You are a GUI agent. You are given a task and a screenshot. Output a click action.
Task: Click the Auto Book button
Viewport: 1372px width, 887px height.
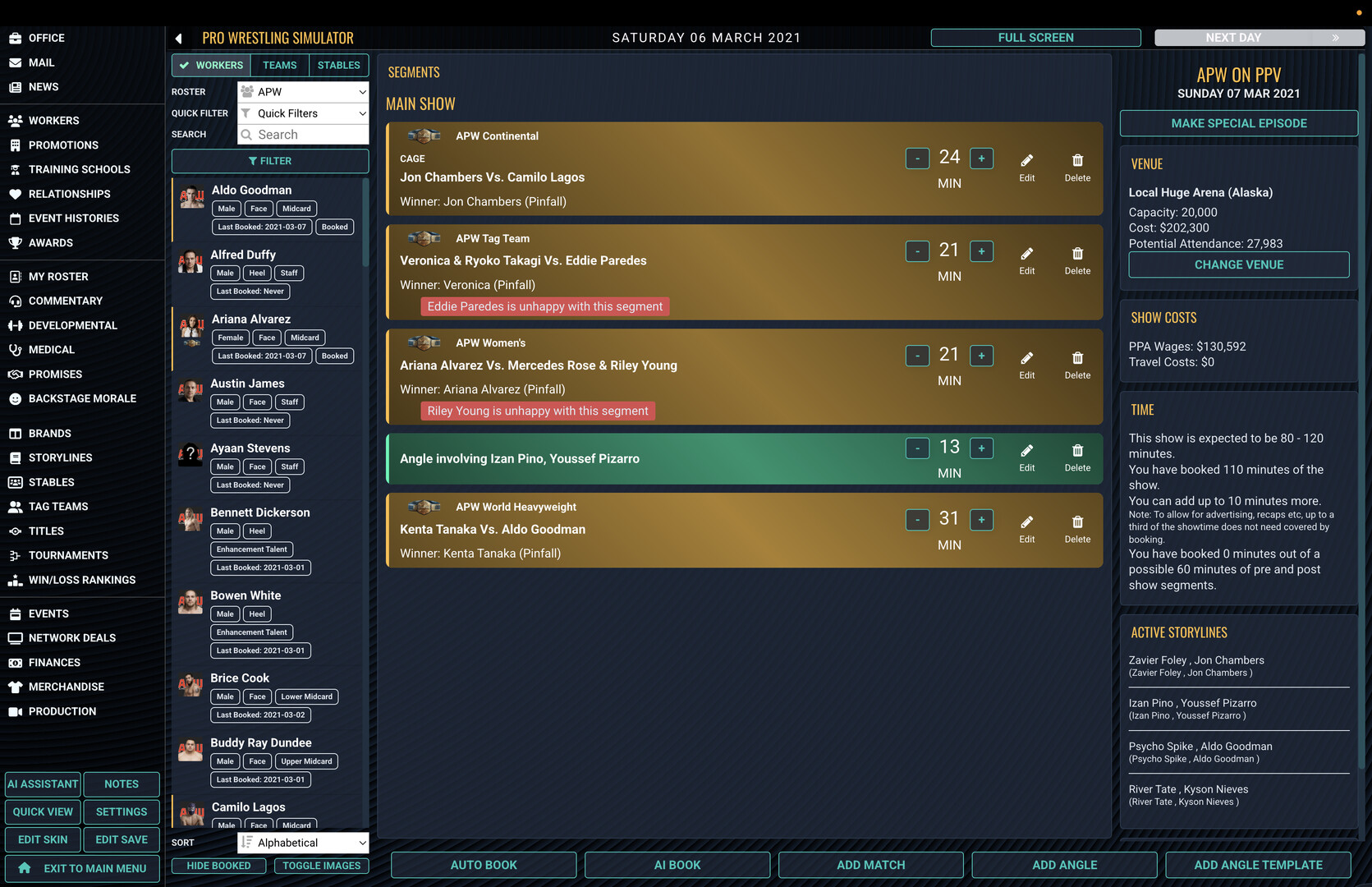click(x=484, y=865)
